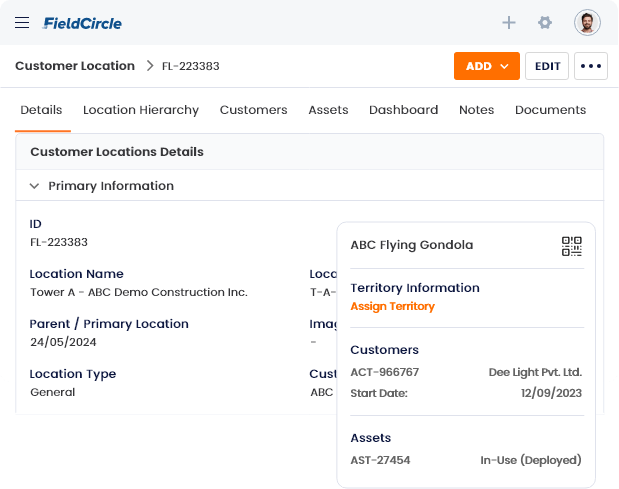Switch to the Details tab
The height and width of the screenshot is (489, 619).
click(41, 110)
